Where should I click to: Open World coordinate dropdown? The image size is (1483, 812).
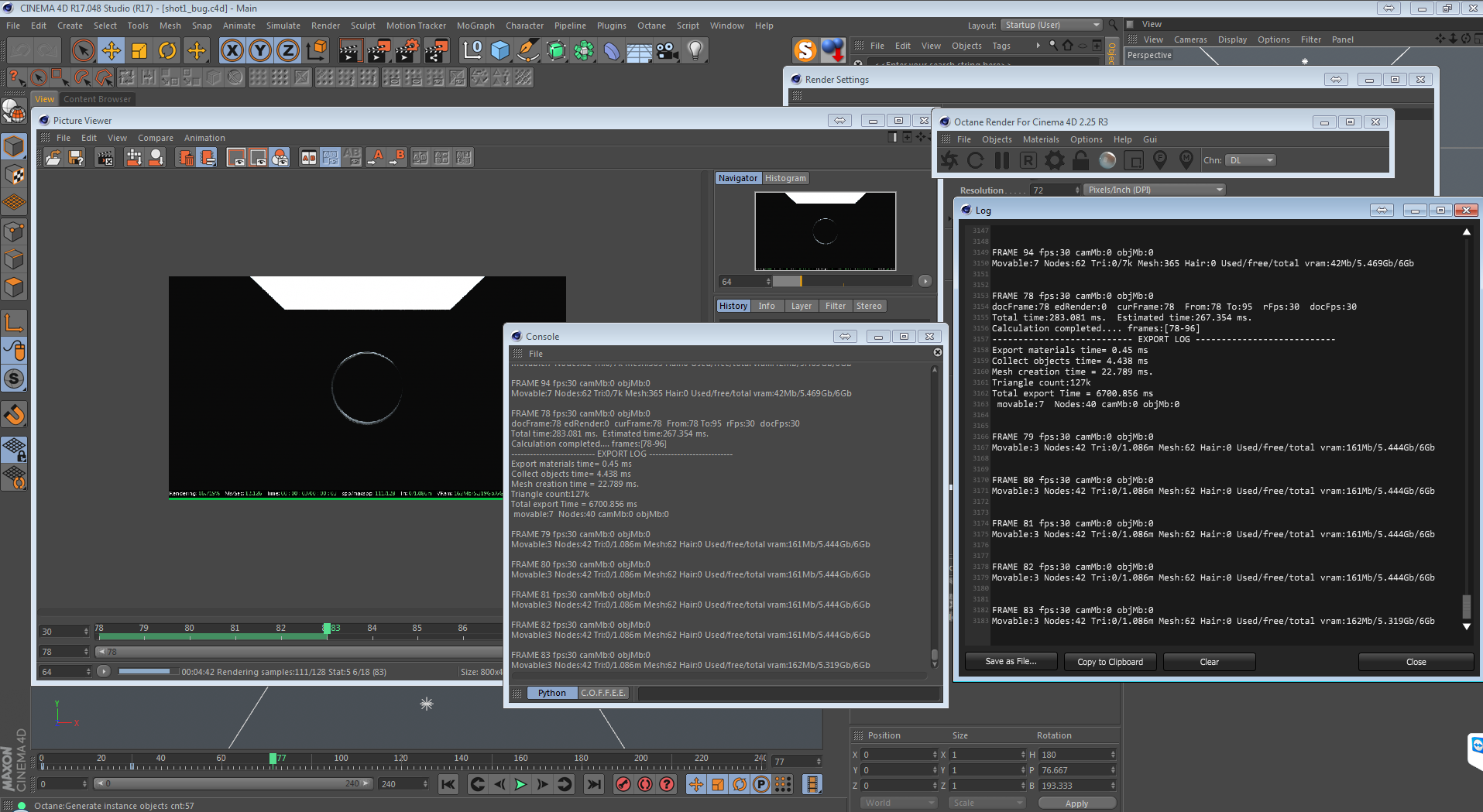(898, 803)
